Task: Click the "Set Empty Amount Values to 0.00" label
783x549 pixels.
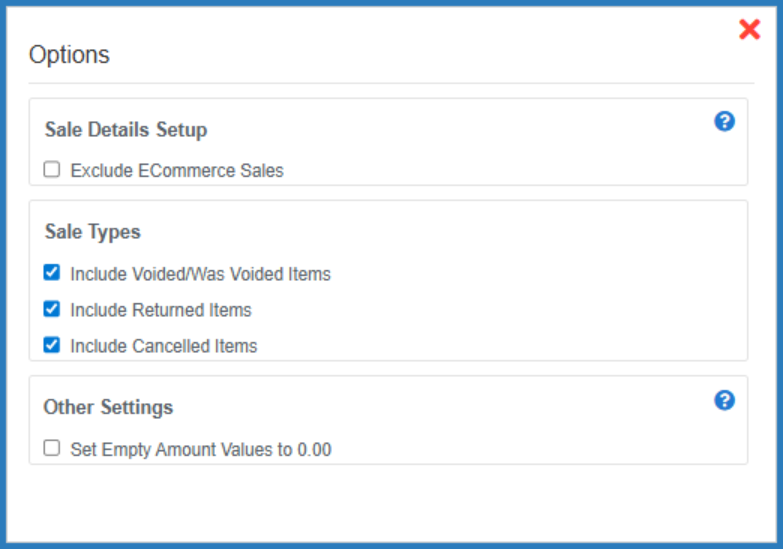Action: [201, 450]
